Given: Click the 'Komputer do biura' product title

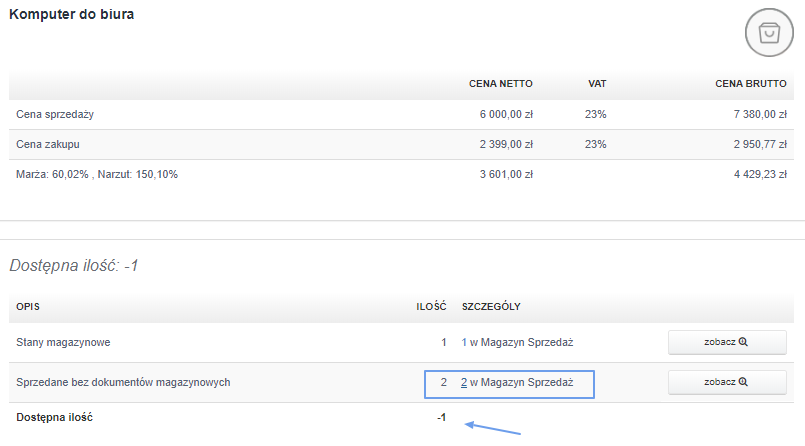Looking at the screenshot, I should 71,14.
